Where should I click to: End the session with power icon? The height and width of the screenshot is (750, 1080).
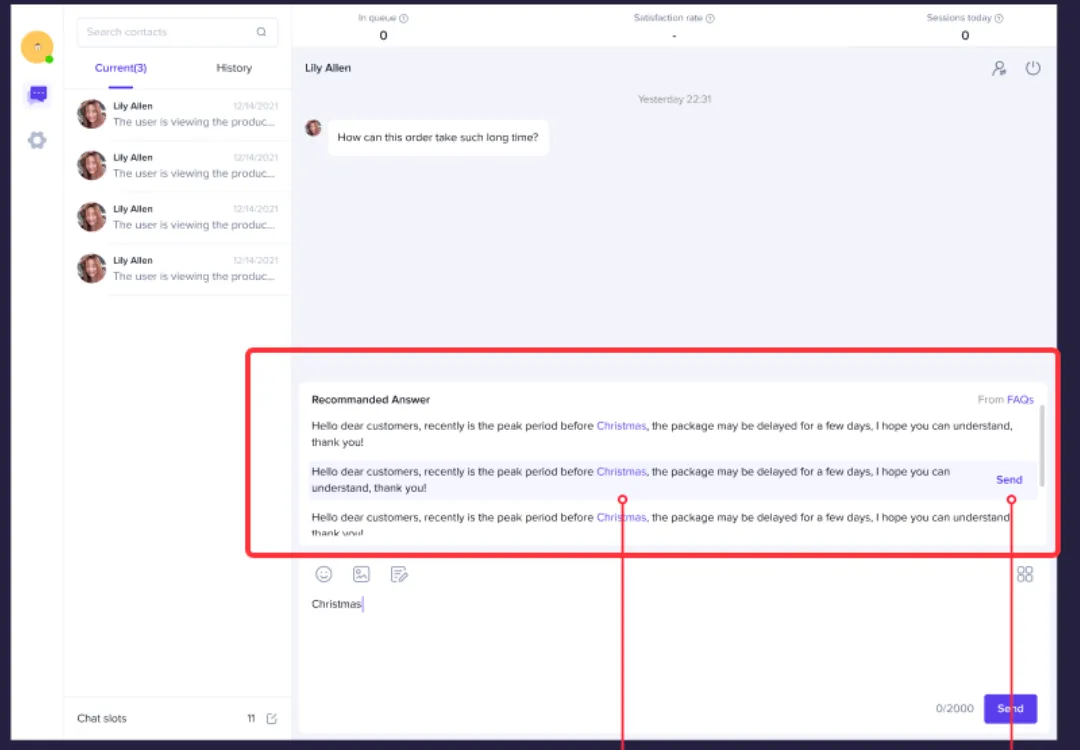(1032, 68)
